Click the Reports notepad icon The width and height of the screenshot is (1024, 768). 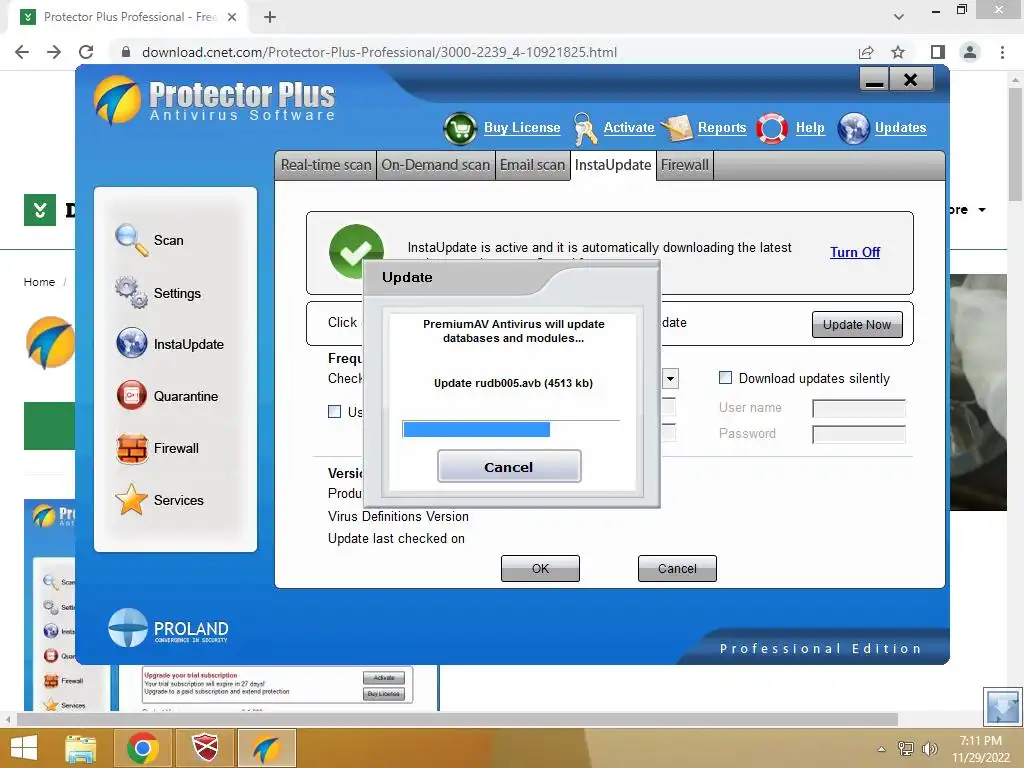677,128
